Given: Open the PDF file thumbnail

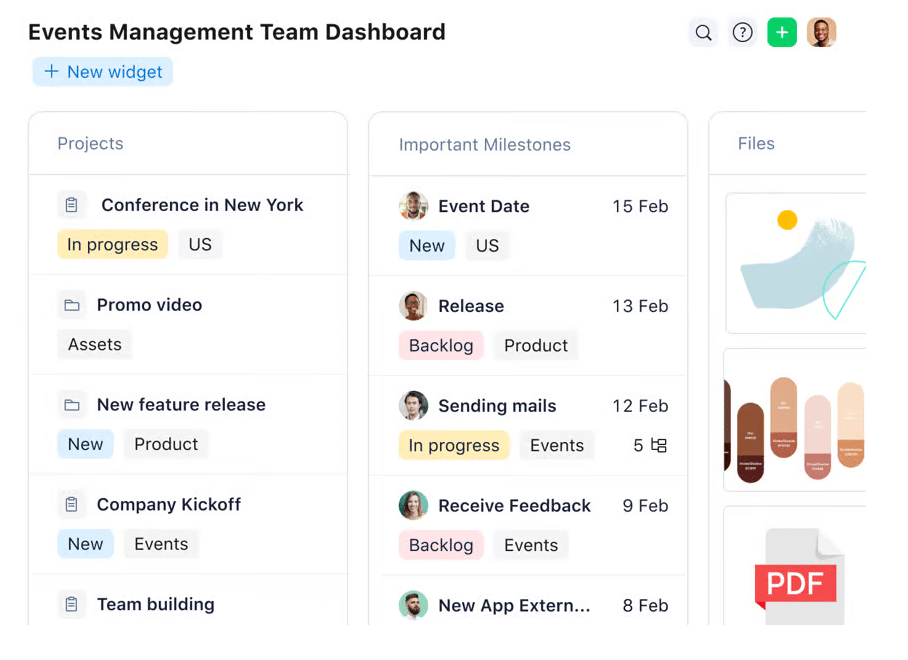Looking at the screenshot, I should click(794, 566).
